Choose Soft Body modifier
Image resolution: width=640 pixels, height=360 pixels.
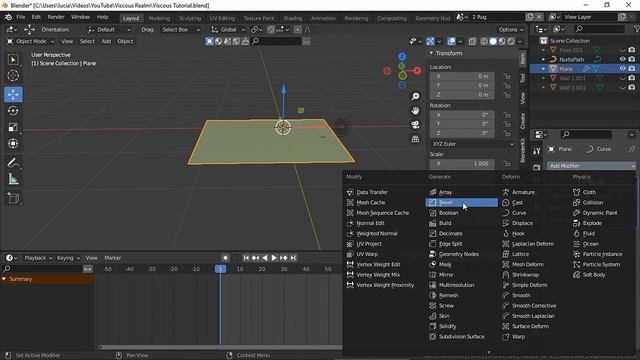[x=594, y=275]
